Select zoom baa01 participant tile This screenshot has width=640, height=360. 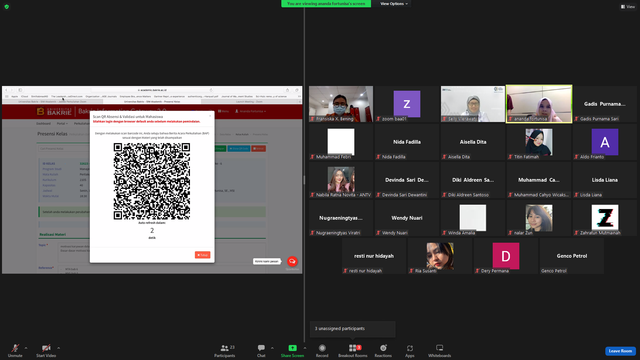[407, 104]
